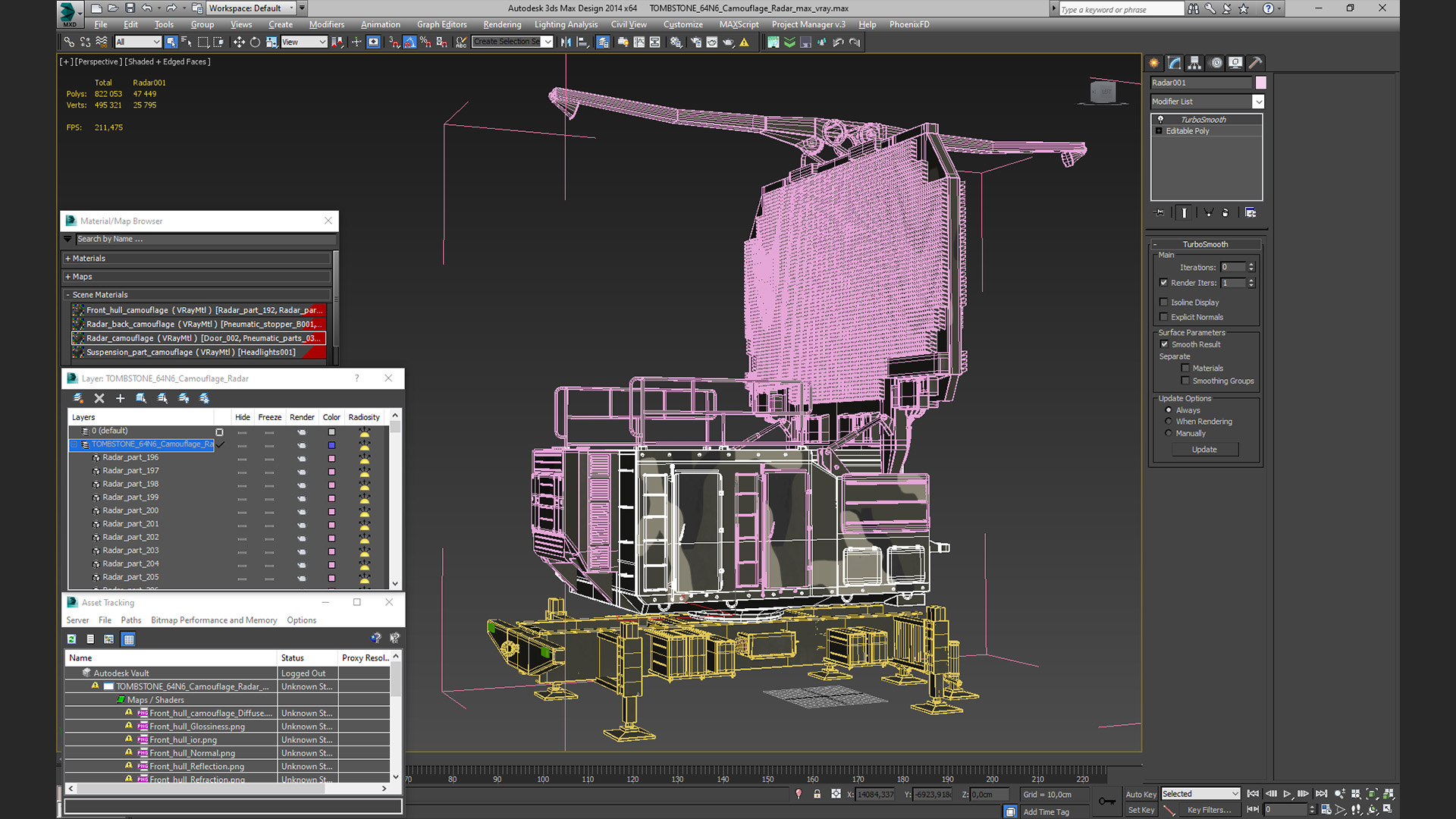This screenshot has width=1456, height=819.
Task: Click the Selection Lock toggle padlock
Action: (817, 794)
